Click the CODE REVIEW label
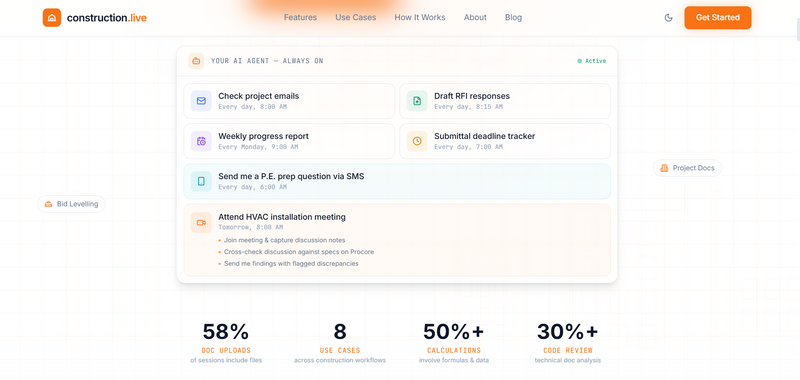Image resolution: width=800 pixels, height=380 pixels. tap(567, 350)
